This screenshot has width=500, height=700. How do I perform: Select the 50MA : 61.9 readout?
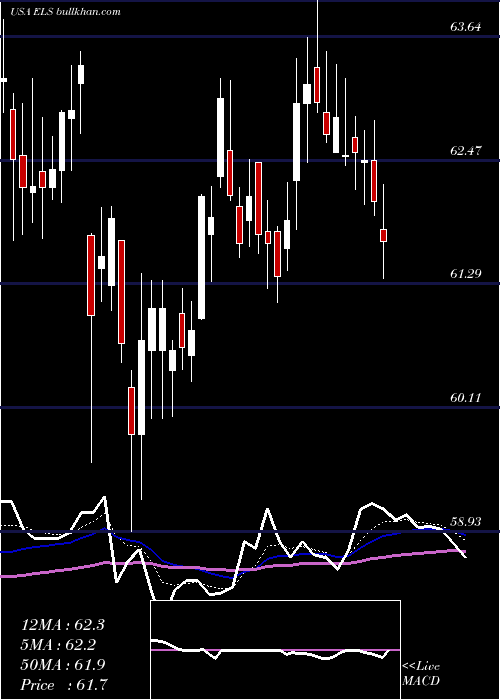click(63, 665)
